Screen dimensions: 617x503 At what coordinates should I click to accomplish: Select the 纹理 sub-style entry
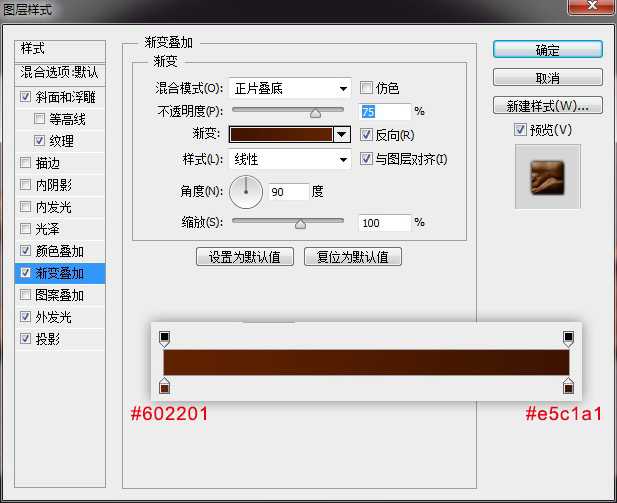click(x=61, y=141)
